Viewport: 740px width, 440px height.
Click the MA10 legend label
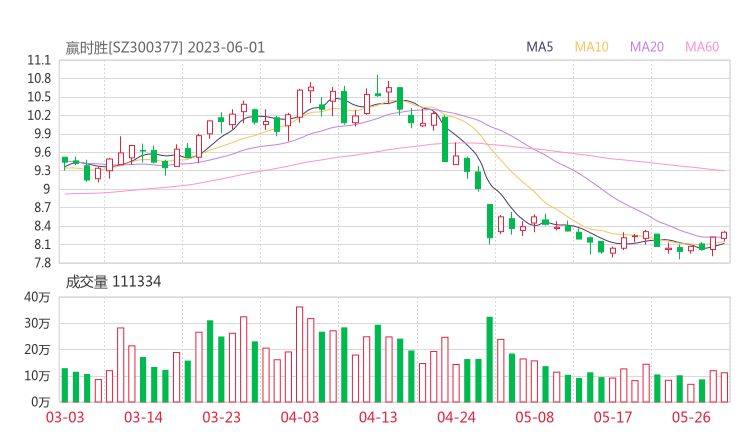click(591, 47)
